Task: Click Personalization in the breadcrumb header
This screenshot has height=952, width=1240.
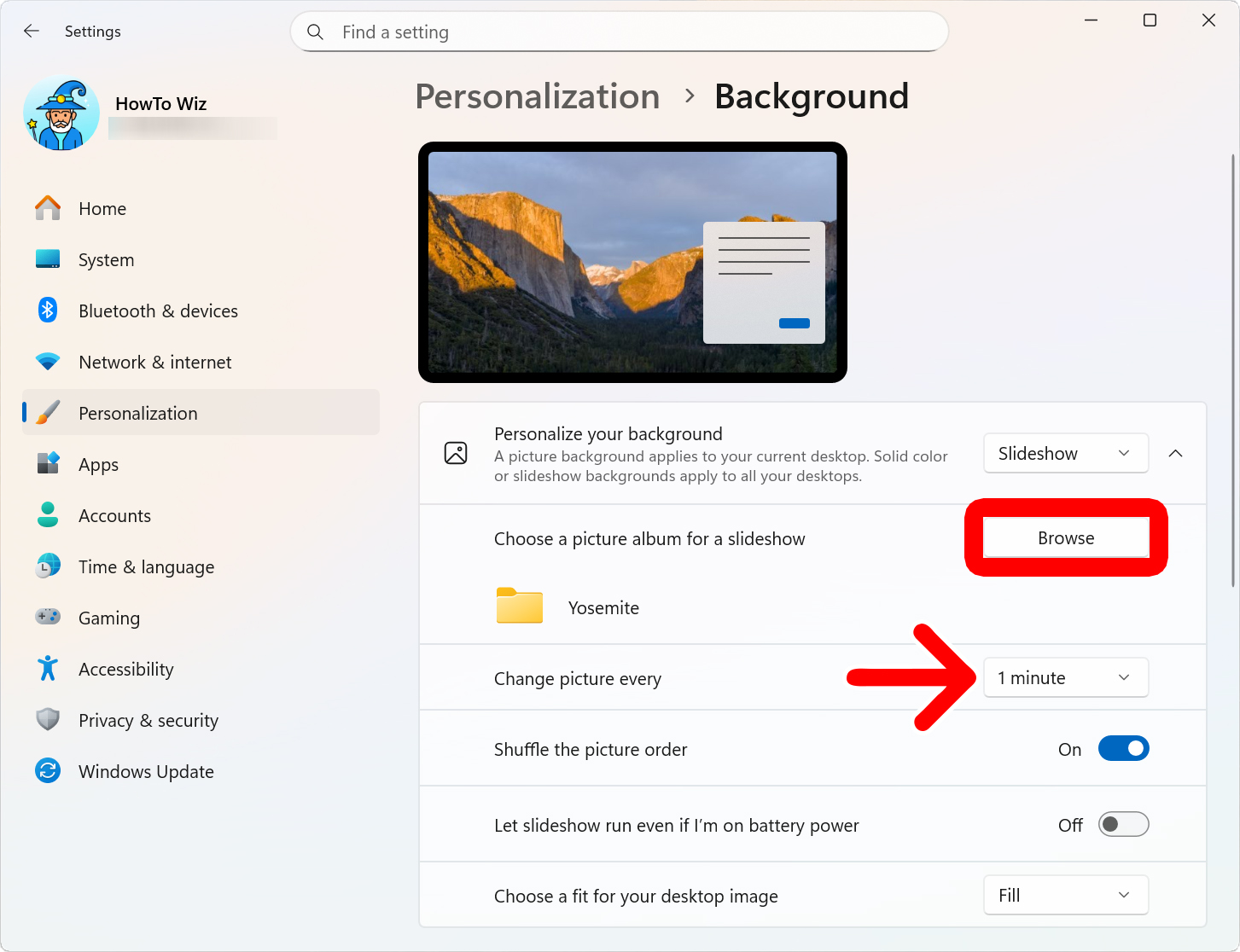Action: pos(538,96)
